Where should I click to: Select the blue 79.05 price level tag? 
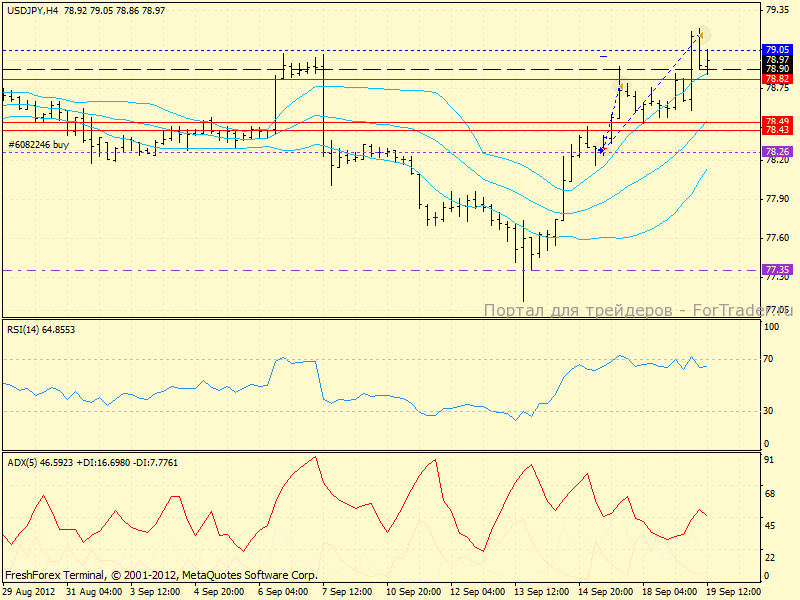tap(777, 49)
